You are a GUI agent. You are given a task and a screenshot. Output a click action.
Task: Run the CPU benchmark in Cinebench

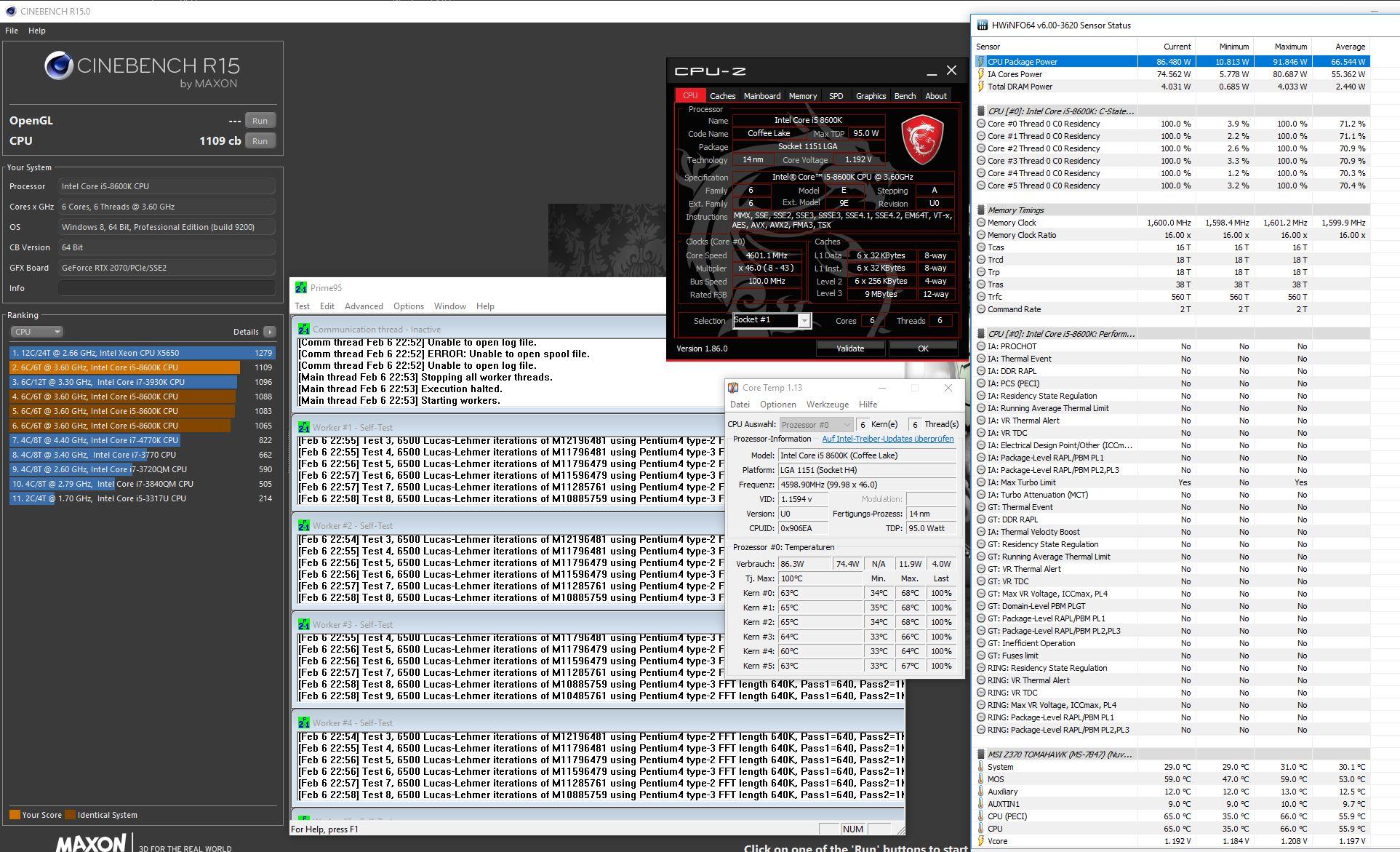[x=260, y=141]
